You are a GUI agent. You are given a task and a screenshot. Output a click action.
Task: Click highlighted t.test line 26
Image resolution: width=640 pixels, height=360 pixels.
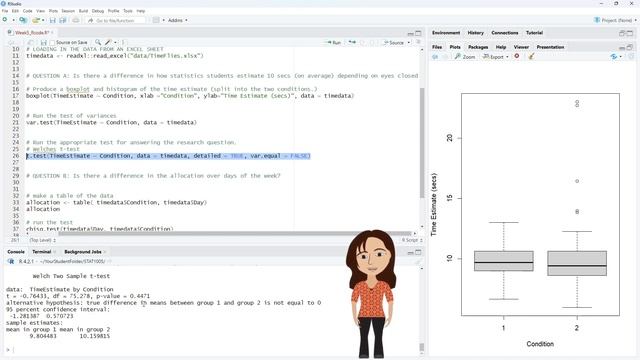coord(168,156)
